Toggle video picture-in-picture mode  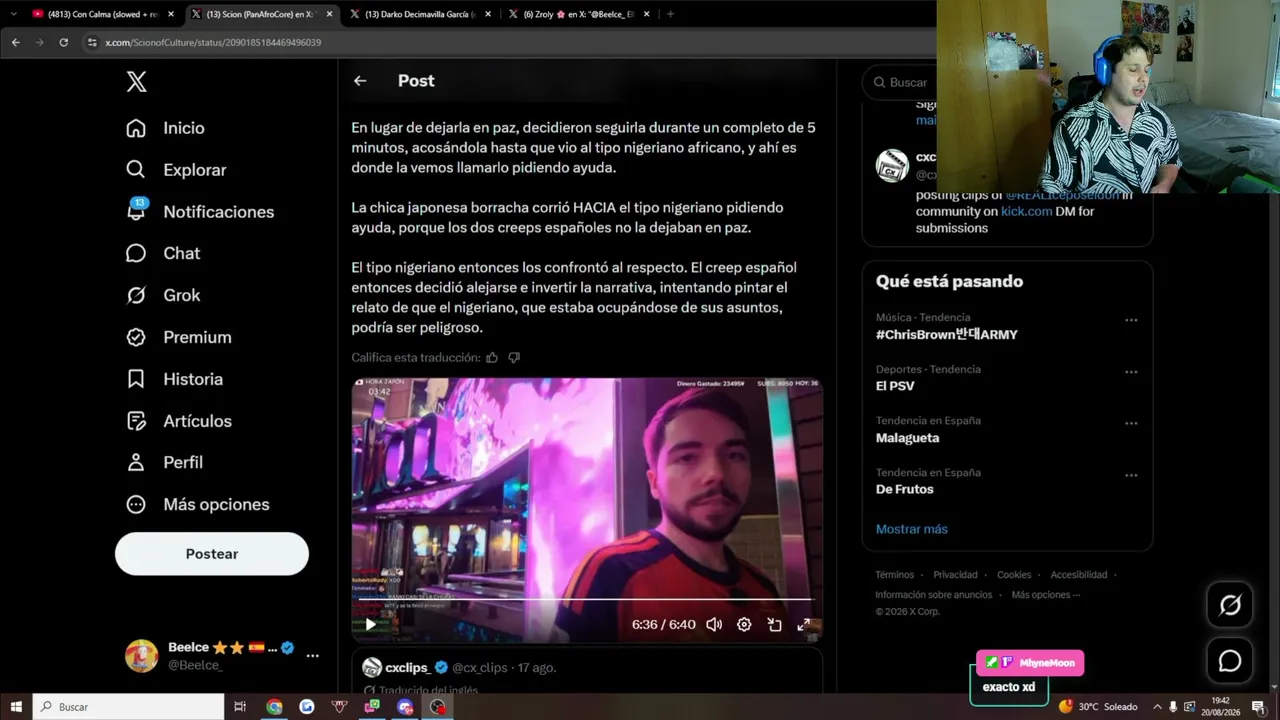(x=774, y=624)
